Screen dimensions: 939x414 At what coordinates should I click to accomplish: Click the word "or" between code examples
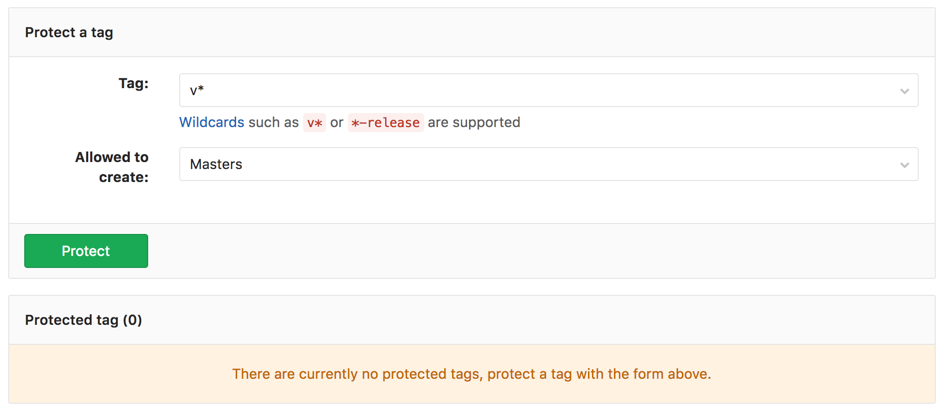click(337, 122)
